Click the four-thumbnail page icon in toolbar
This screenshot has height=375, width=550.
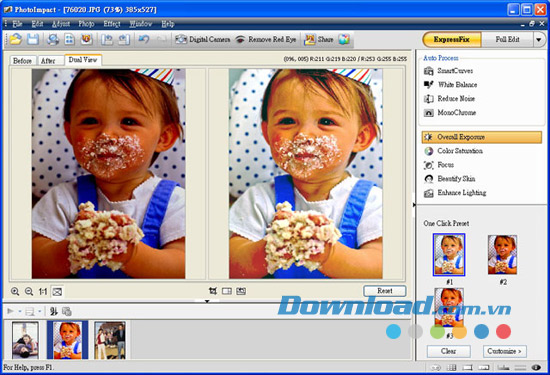coord(69,39)
